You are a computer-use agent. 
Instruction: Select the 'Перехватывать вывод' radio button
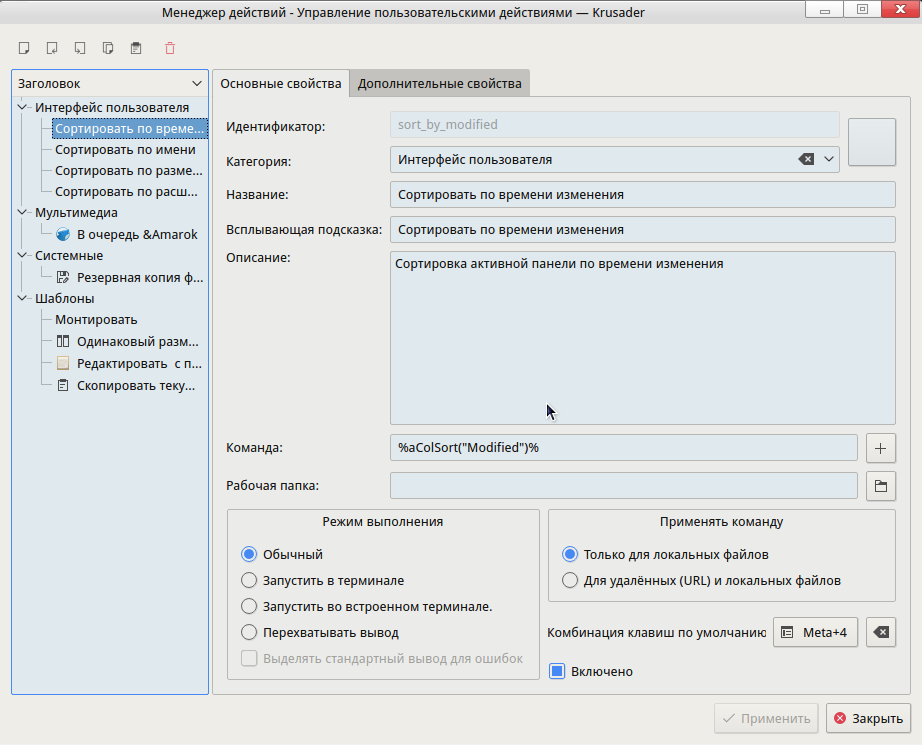tap(249, 632)
